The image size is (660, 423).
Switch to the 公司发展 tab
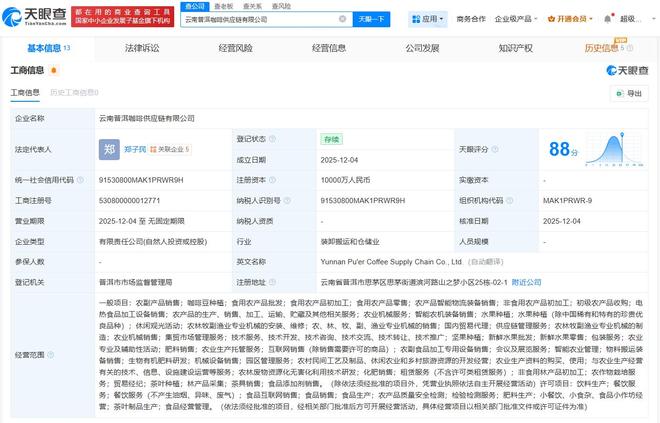pyautogui.click(x=422, y=48)
